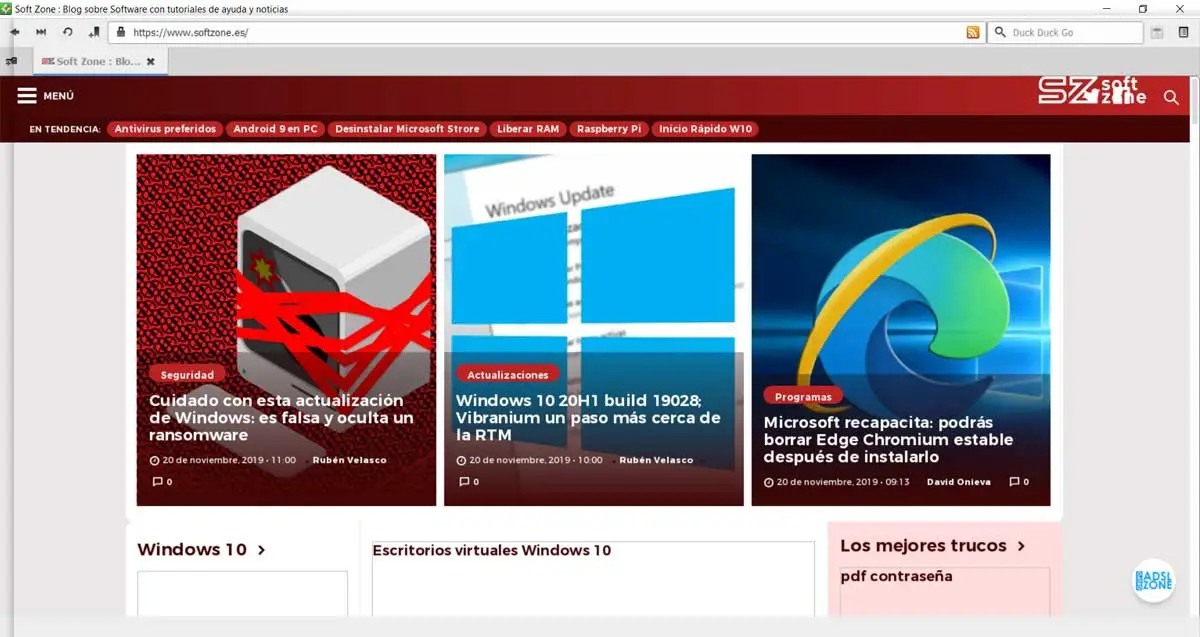Click the pinned tabs icon left of tab bar

click(11, 61)
